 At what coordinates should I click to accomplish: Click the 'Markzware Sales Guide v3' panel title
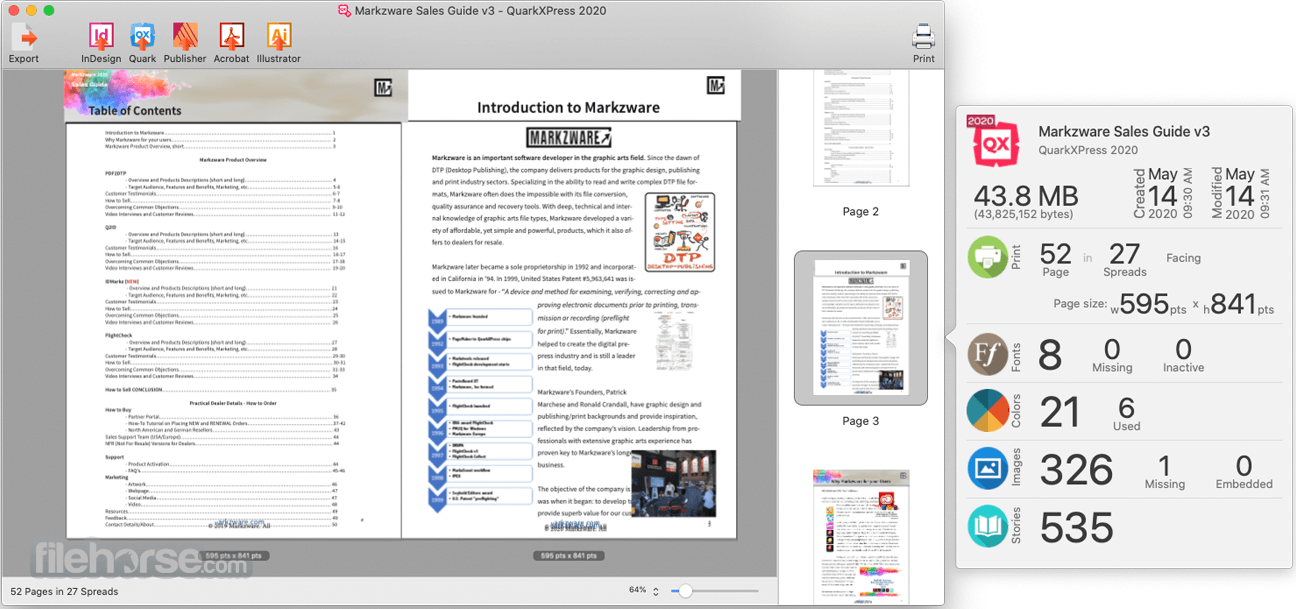pyautogui.click(x=1124, y=131)
